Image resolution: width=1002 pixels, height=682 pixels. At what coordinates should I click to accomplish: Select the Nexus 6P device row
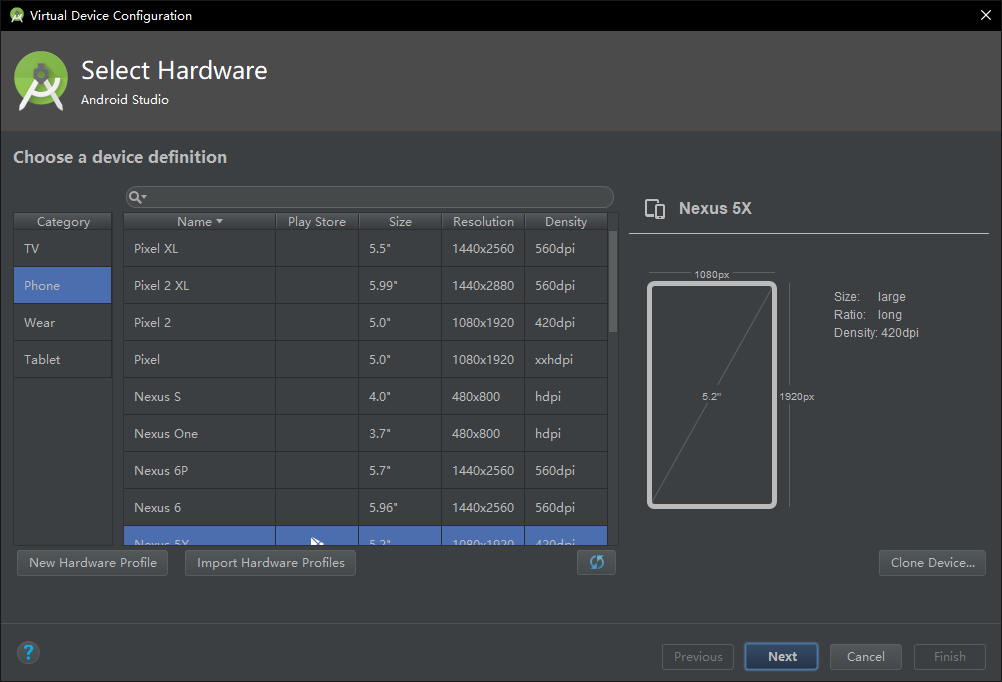(365, 471)
